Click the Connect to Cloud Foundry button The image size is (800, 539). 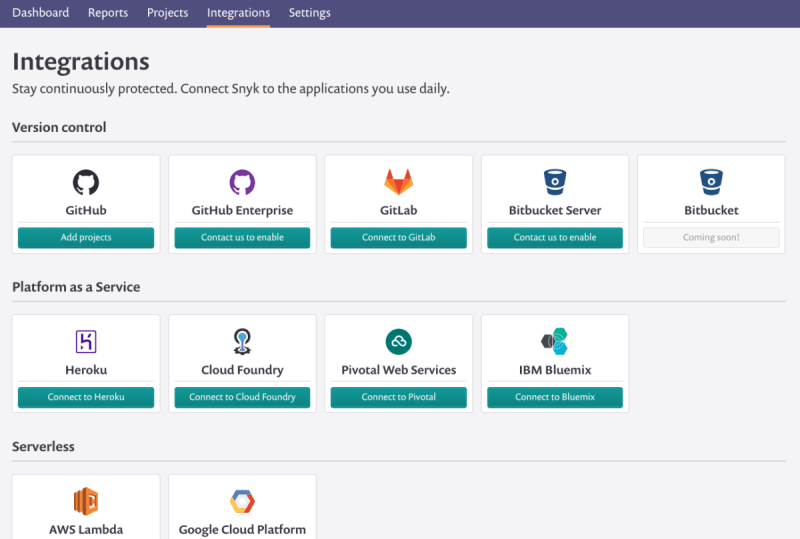coord(242,397)
